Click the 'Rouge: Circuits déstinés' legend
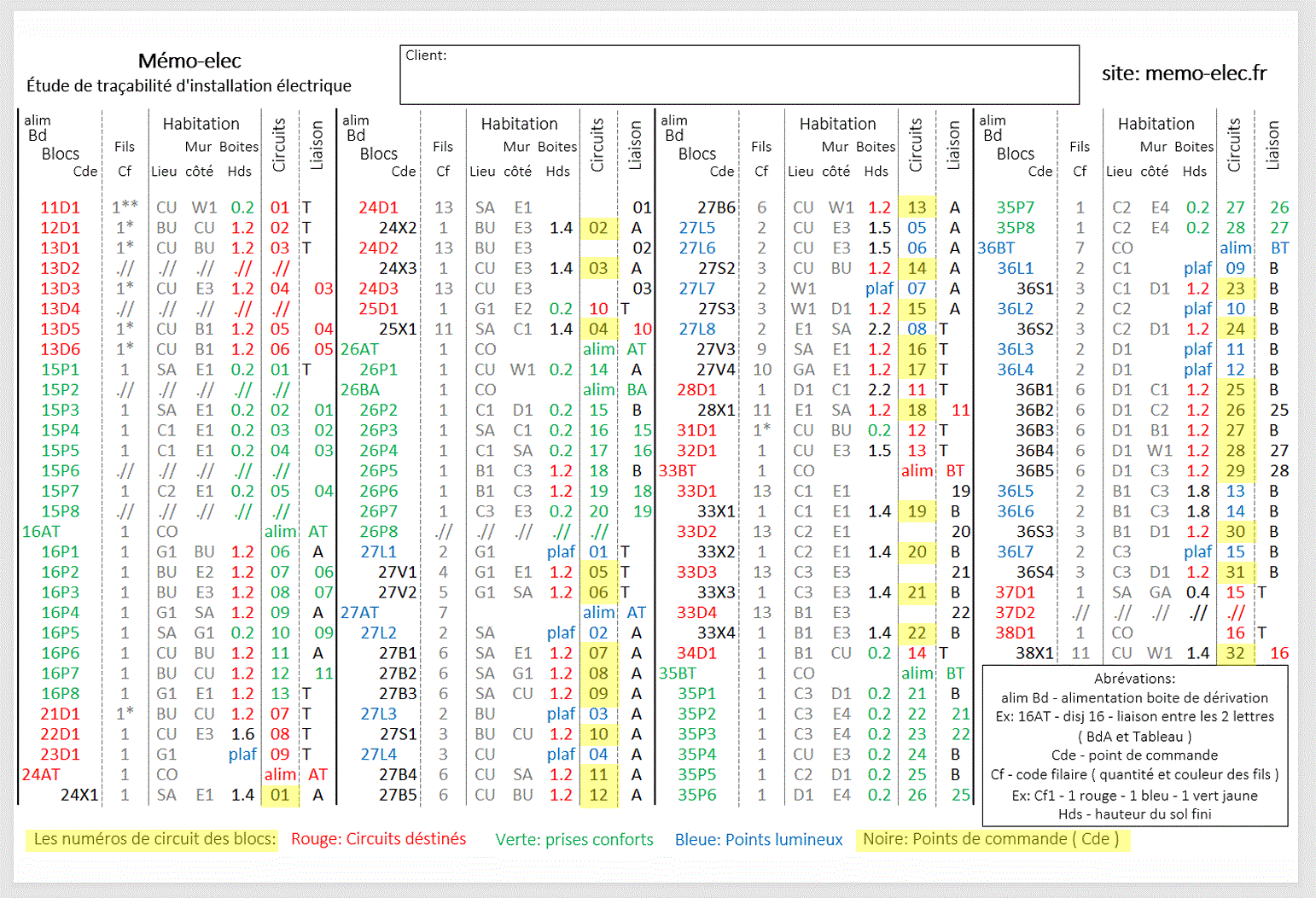1316x898 pixels. coord(379,839)
